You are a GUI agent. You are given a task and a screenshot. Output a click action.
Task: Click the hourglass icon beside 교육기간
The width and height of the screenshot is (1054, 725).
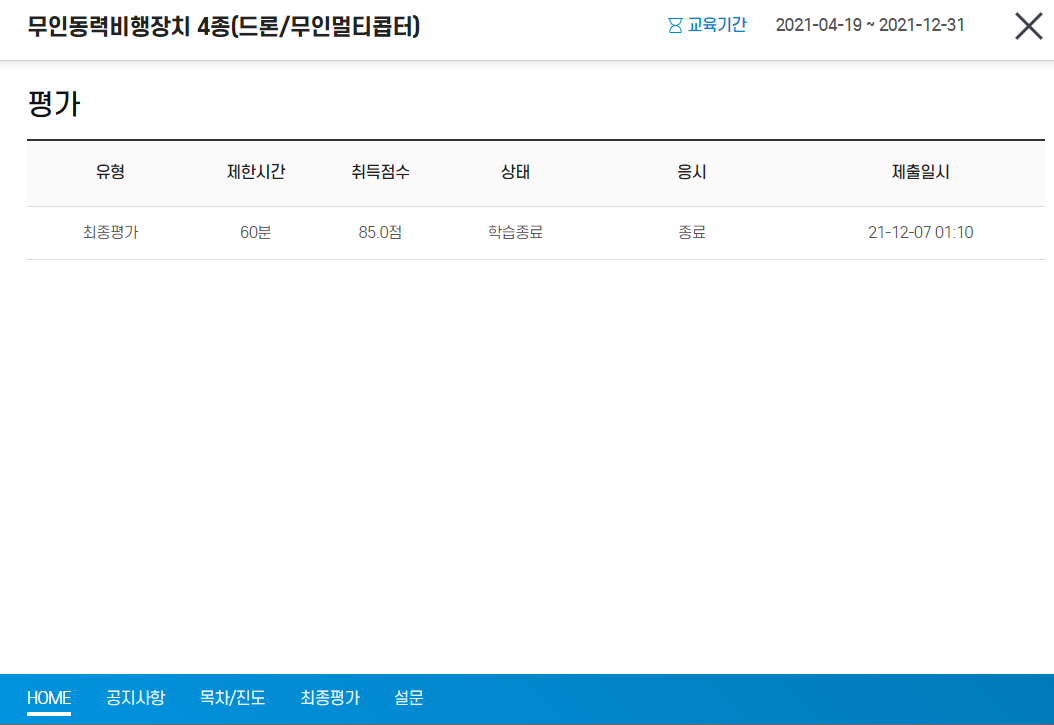[675, 26]
